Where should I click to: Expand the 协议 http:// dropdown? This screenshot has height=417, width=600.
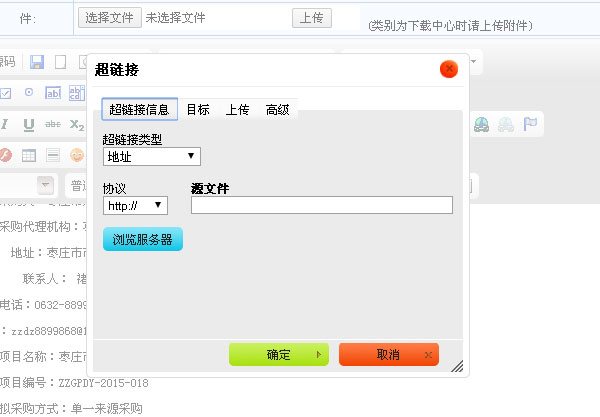click(x=135, y=205)
